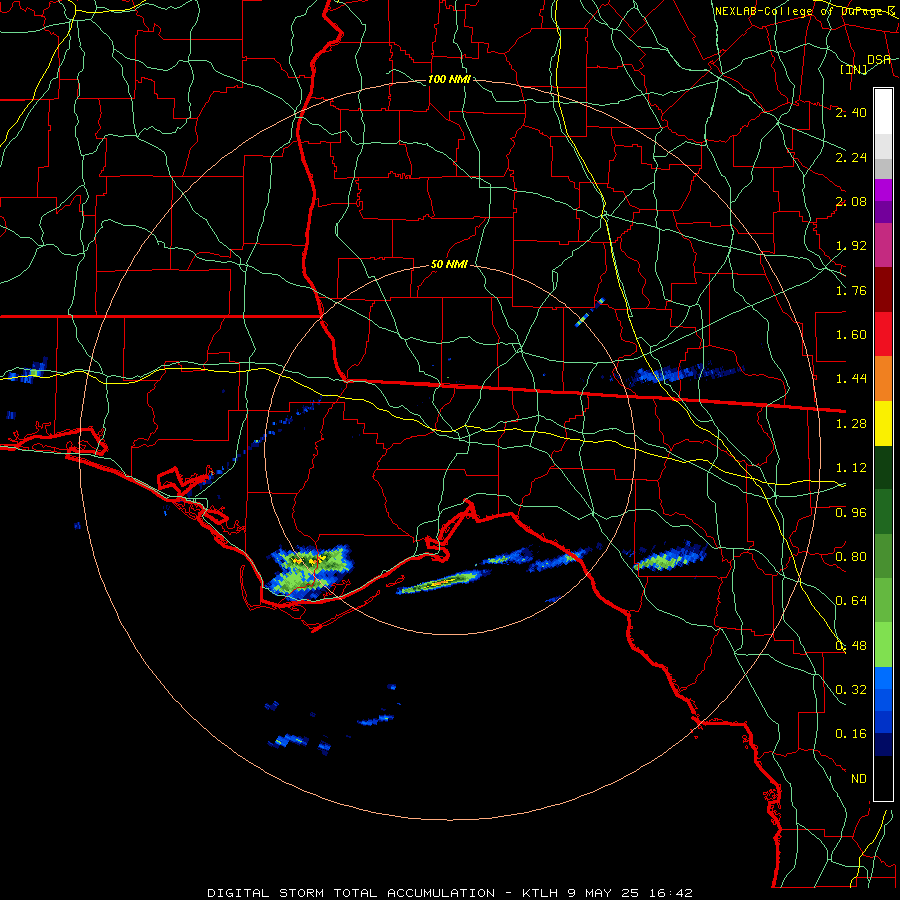
Task: Click the 2.24 legend value
Action: point(851,157)
